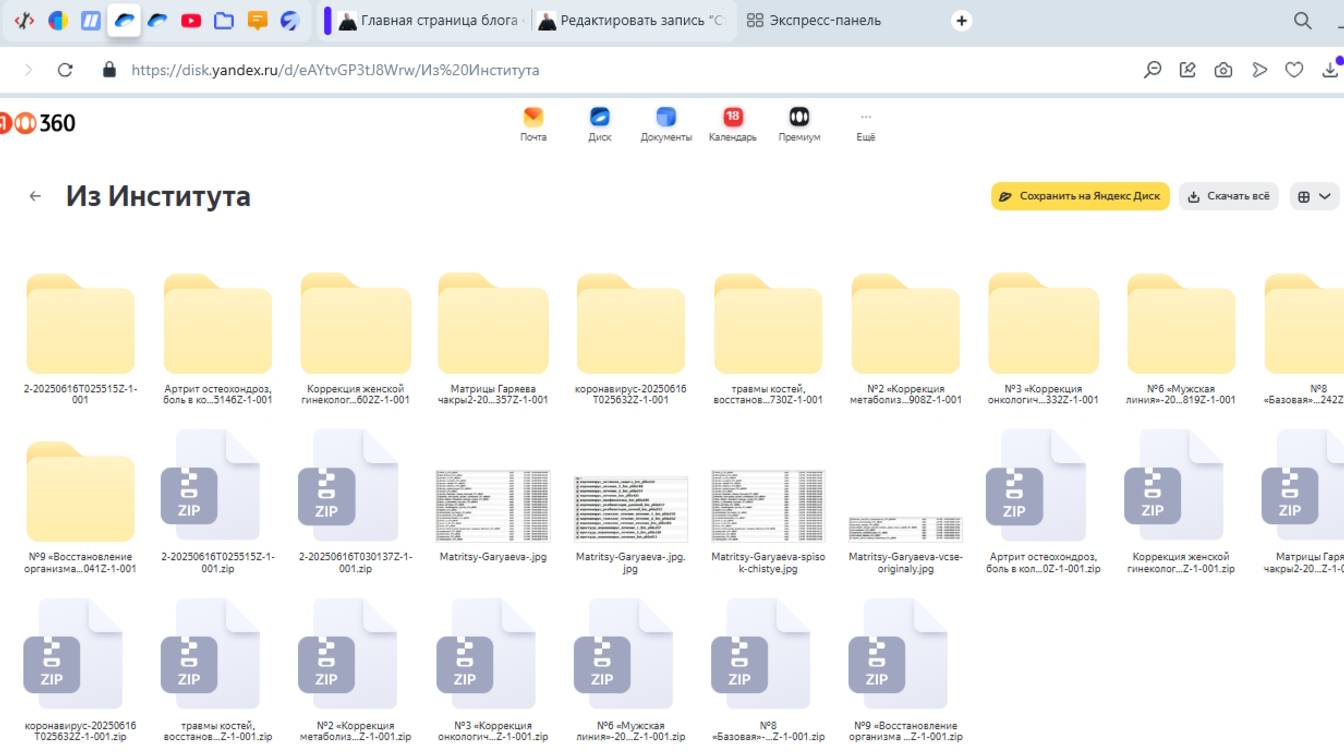Select folder Матрицы Гаряева чакры2
This screenshot has width=1344, height=755.
(493, 338)
